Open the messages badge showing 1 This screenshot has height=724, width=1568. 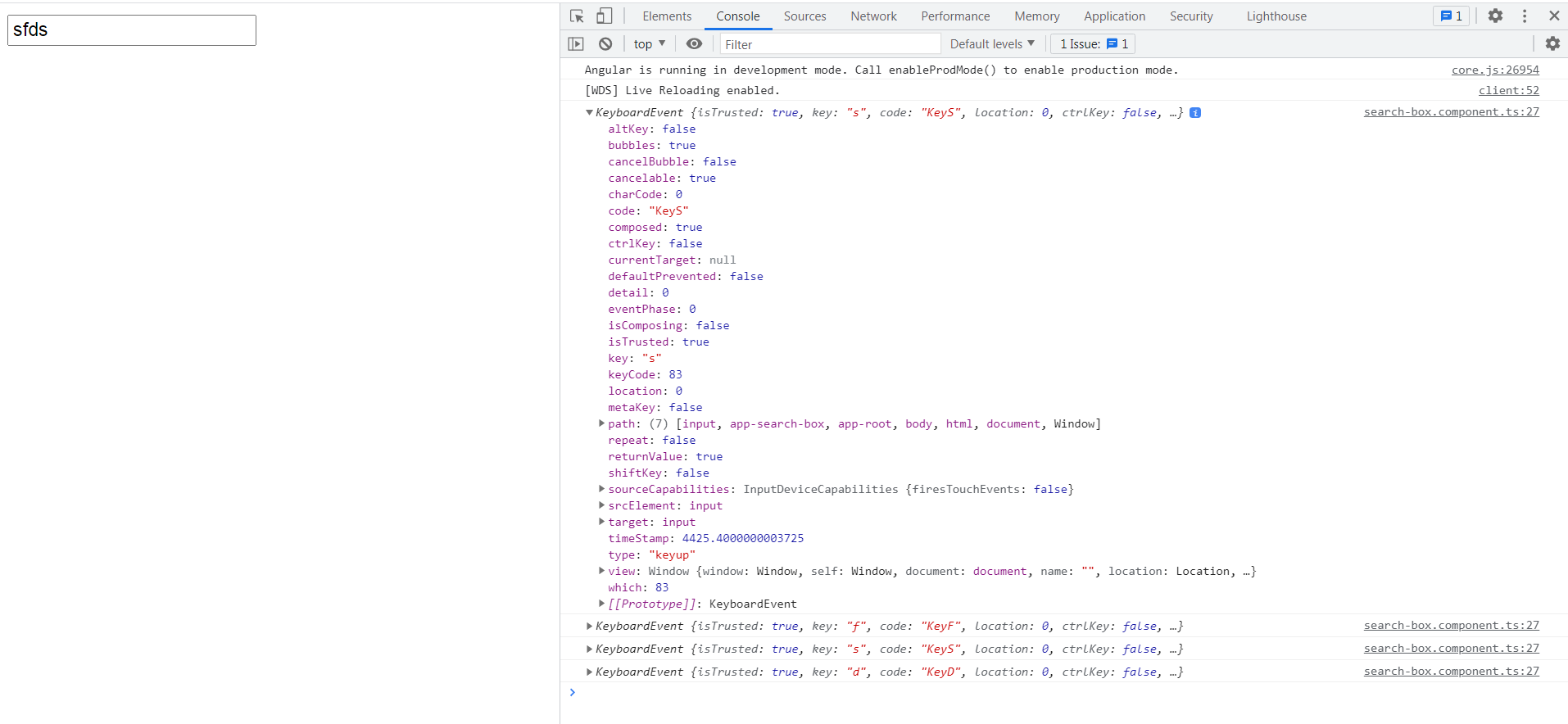tap(1451, 16)
